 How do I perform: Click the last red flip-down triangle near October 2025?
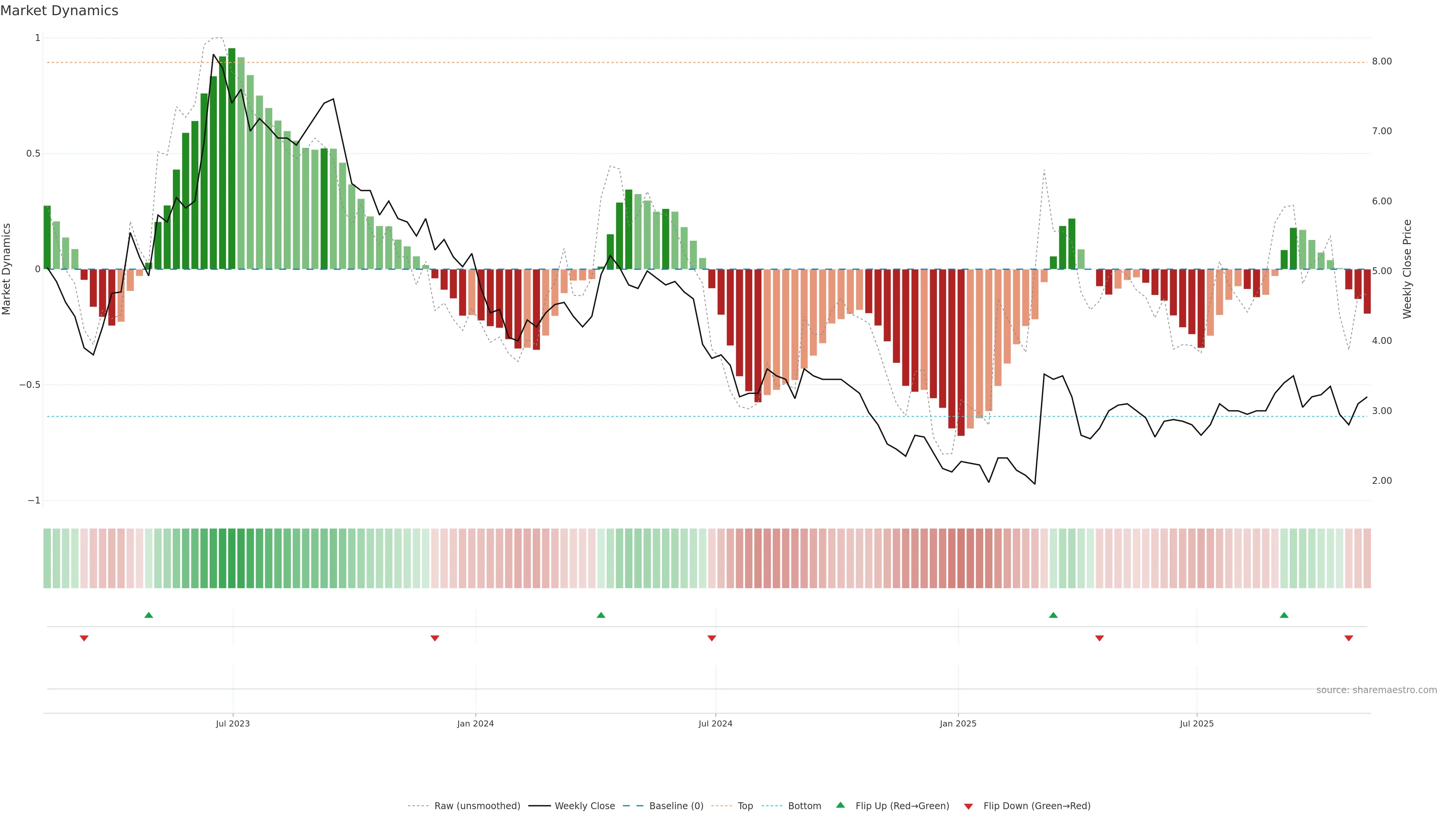[x=1349, y=638]
